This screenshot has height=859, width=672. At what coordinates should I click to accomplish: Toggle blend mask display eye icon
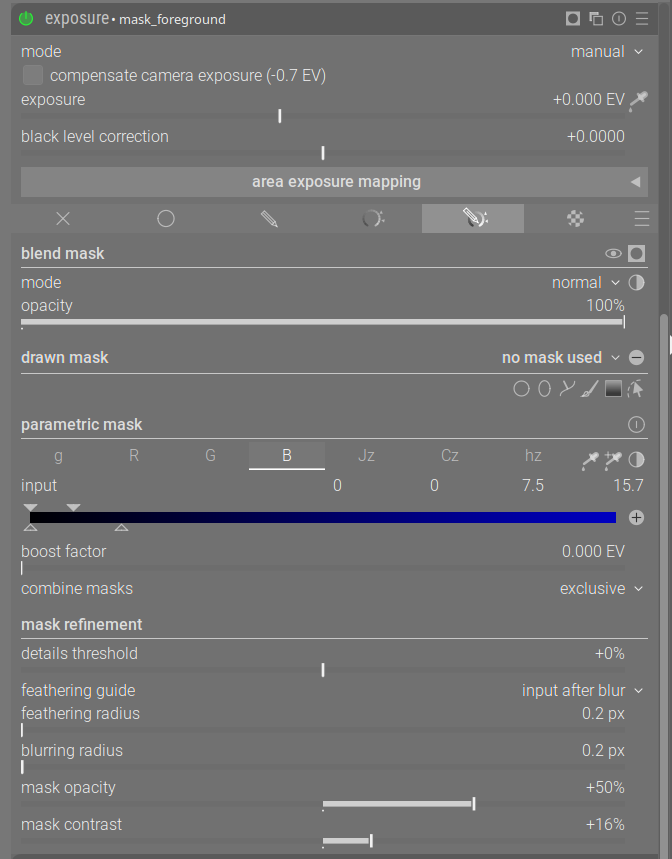(x=613, y=254)
